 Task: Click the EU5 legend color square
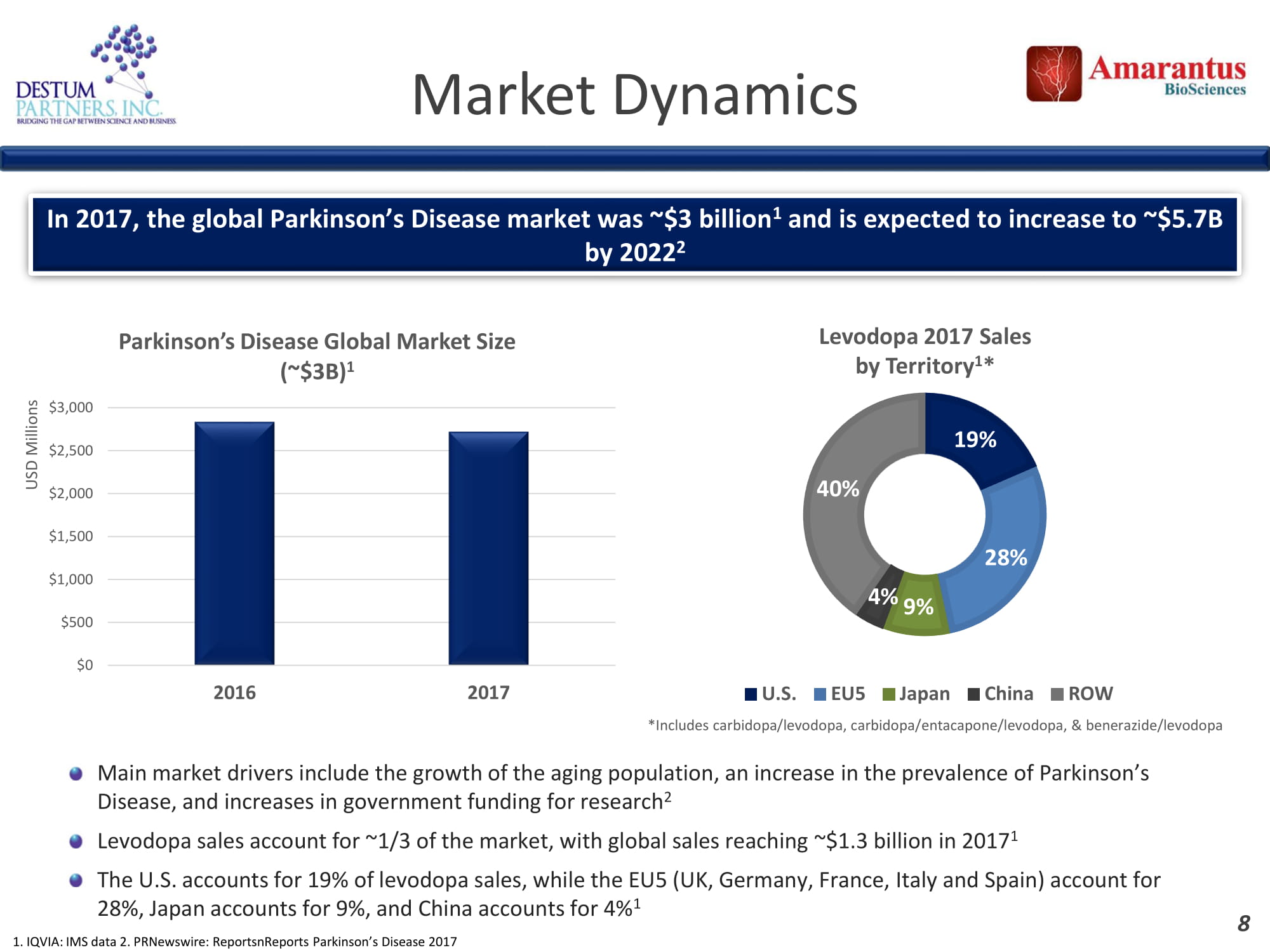point(820,694)
